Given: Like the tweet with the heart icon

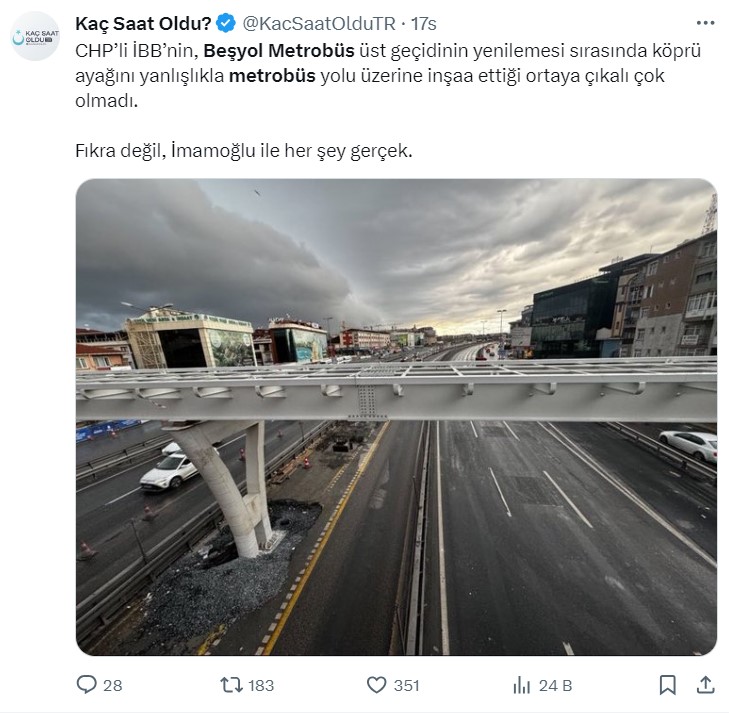Looking at the screenshot, I should pos(377,685).
